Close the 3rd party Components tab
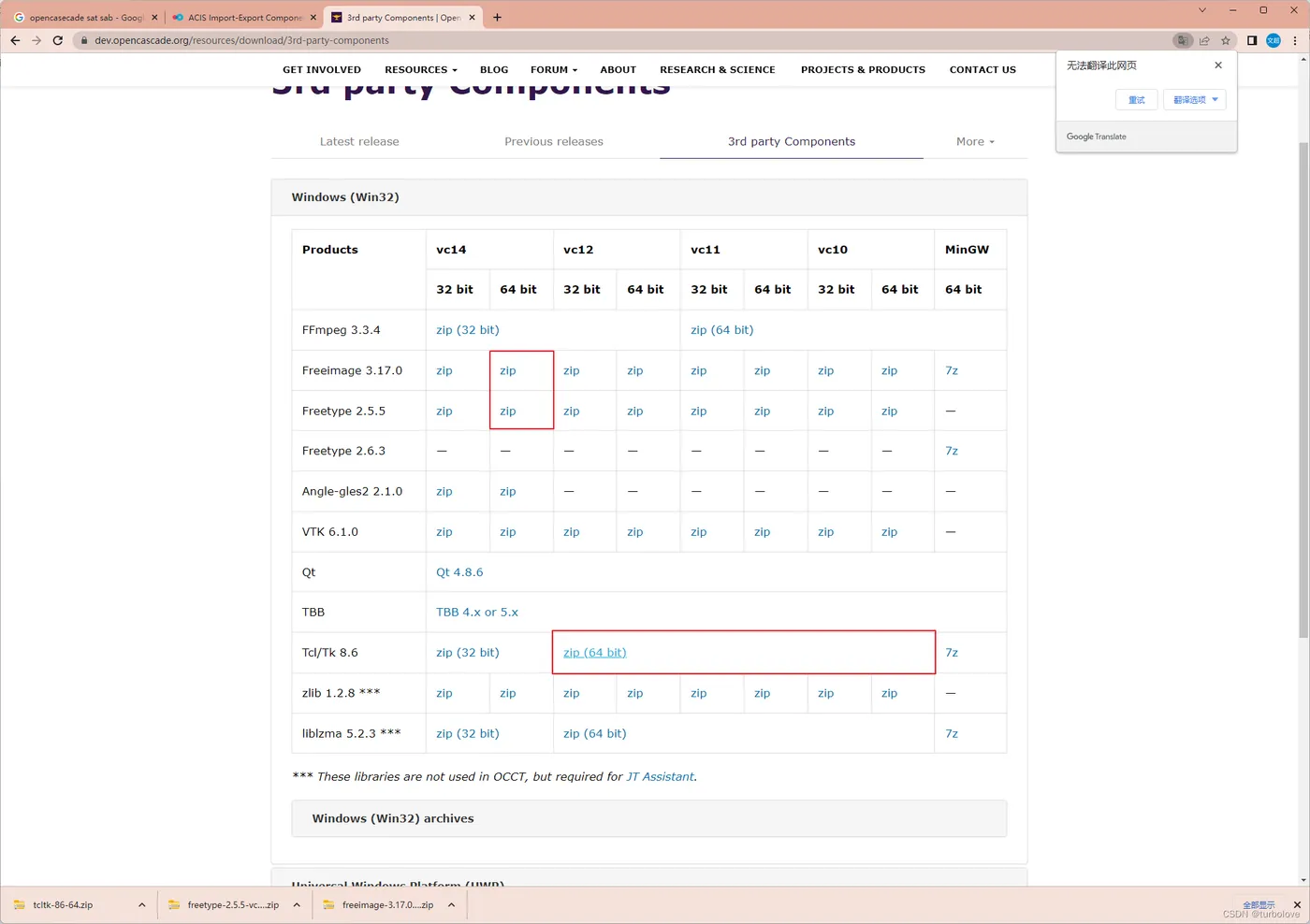The width and height of the screenshot is (1310, 924). 472,17
